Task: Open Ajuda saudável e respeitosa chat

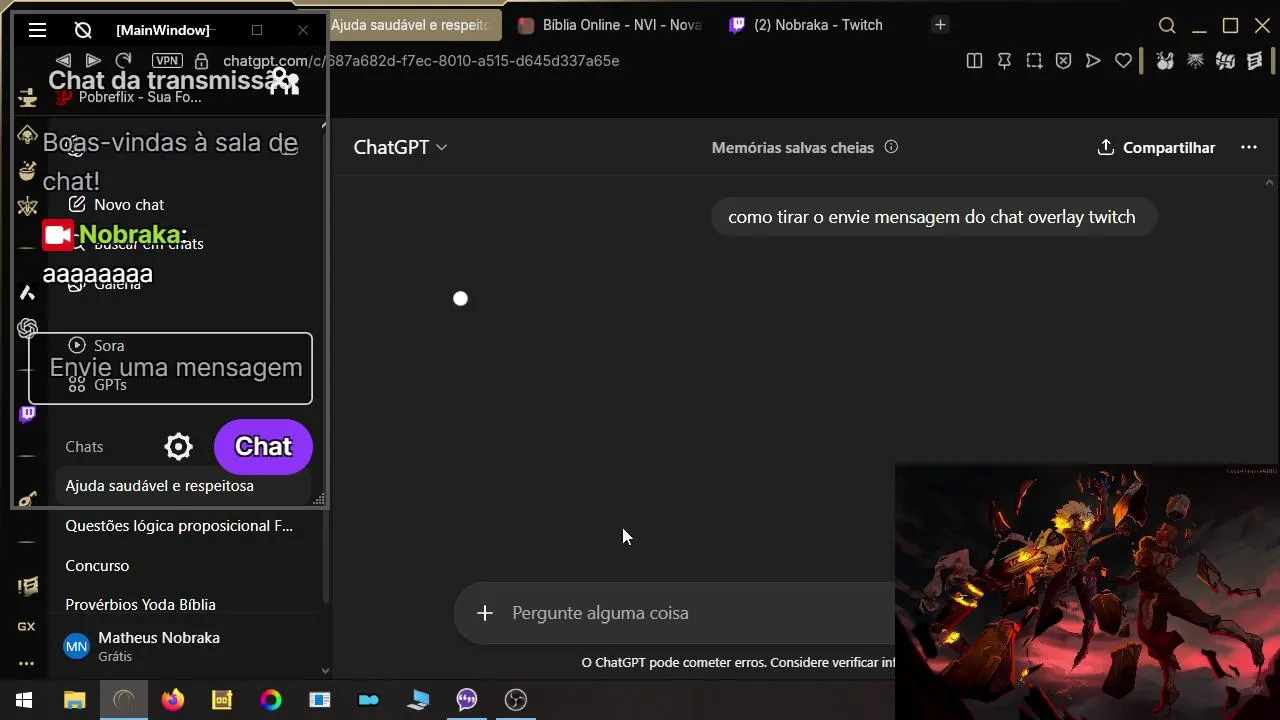Action: pos(184,486)
